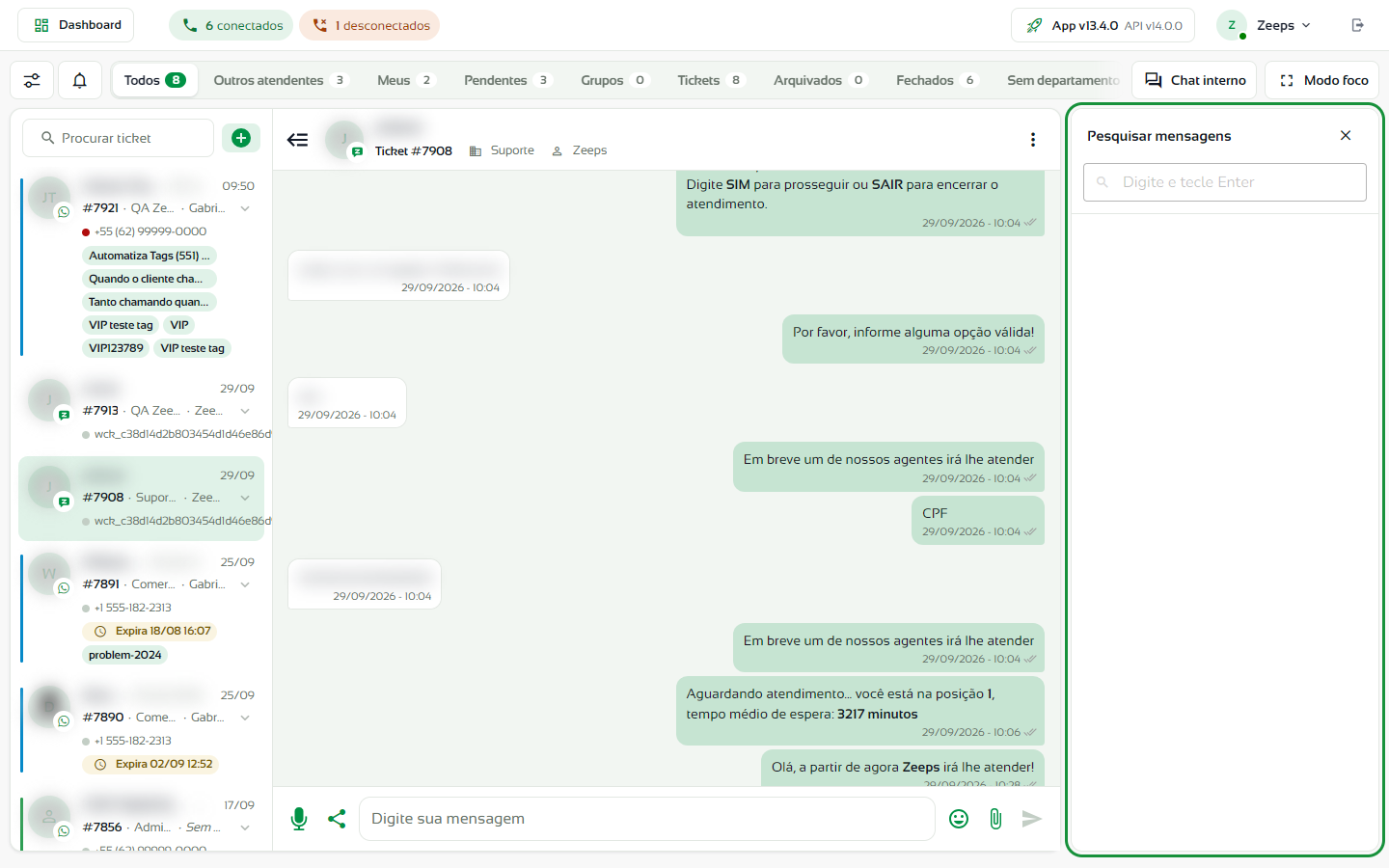This screenshot has width=1389, height=868.
Task: Focus the Digite sua mensagem input
Action: point(646,819)
